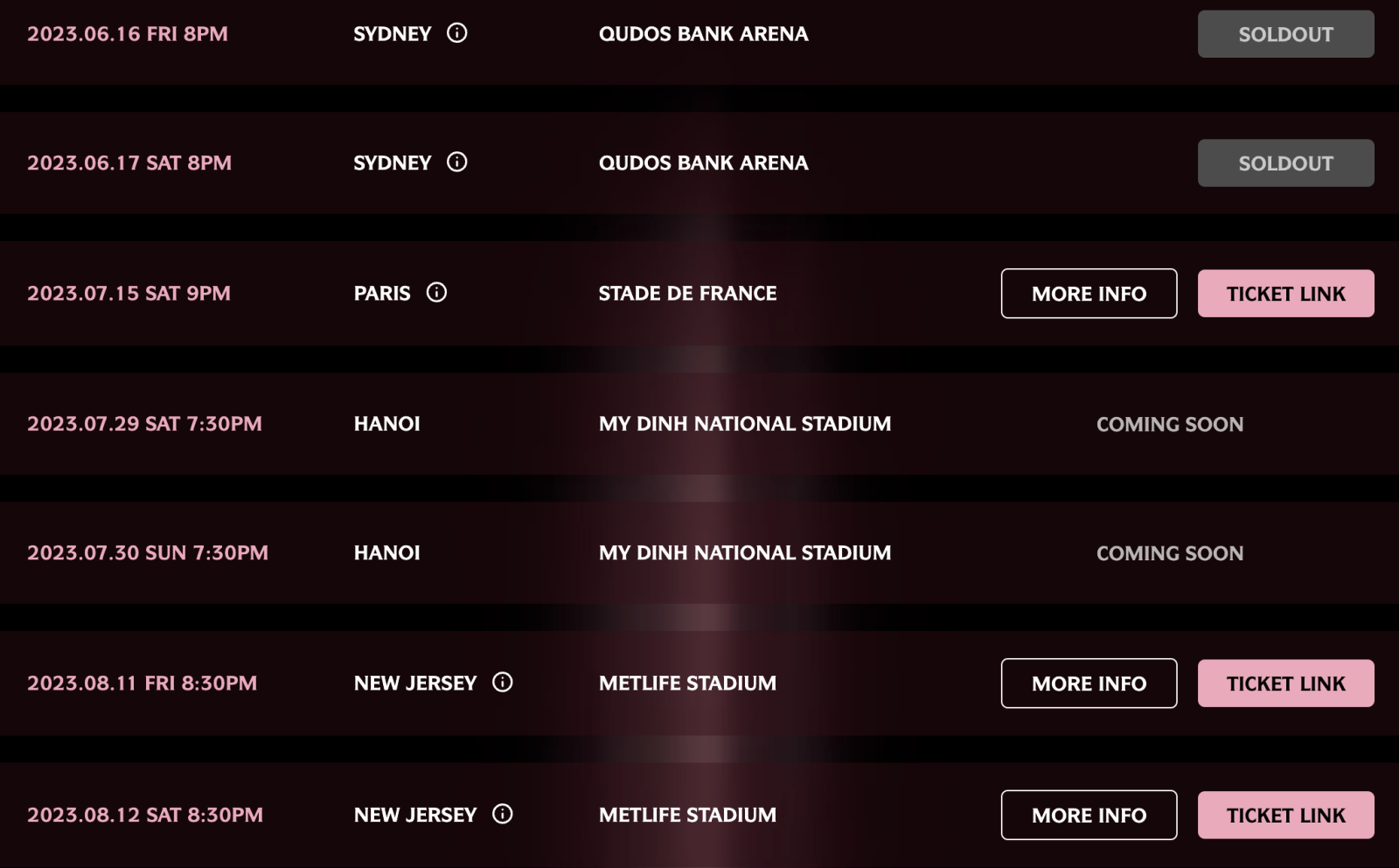Open MORE INFO for August 11 MetLife show

click(1089, 683)
